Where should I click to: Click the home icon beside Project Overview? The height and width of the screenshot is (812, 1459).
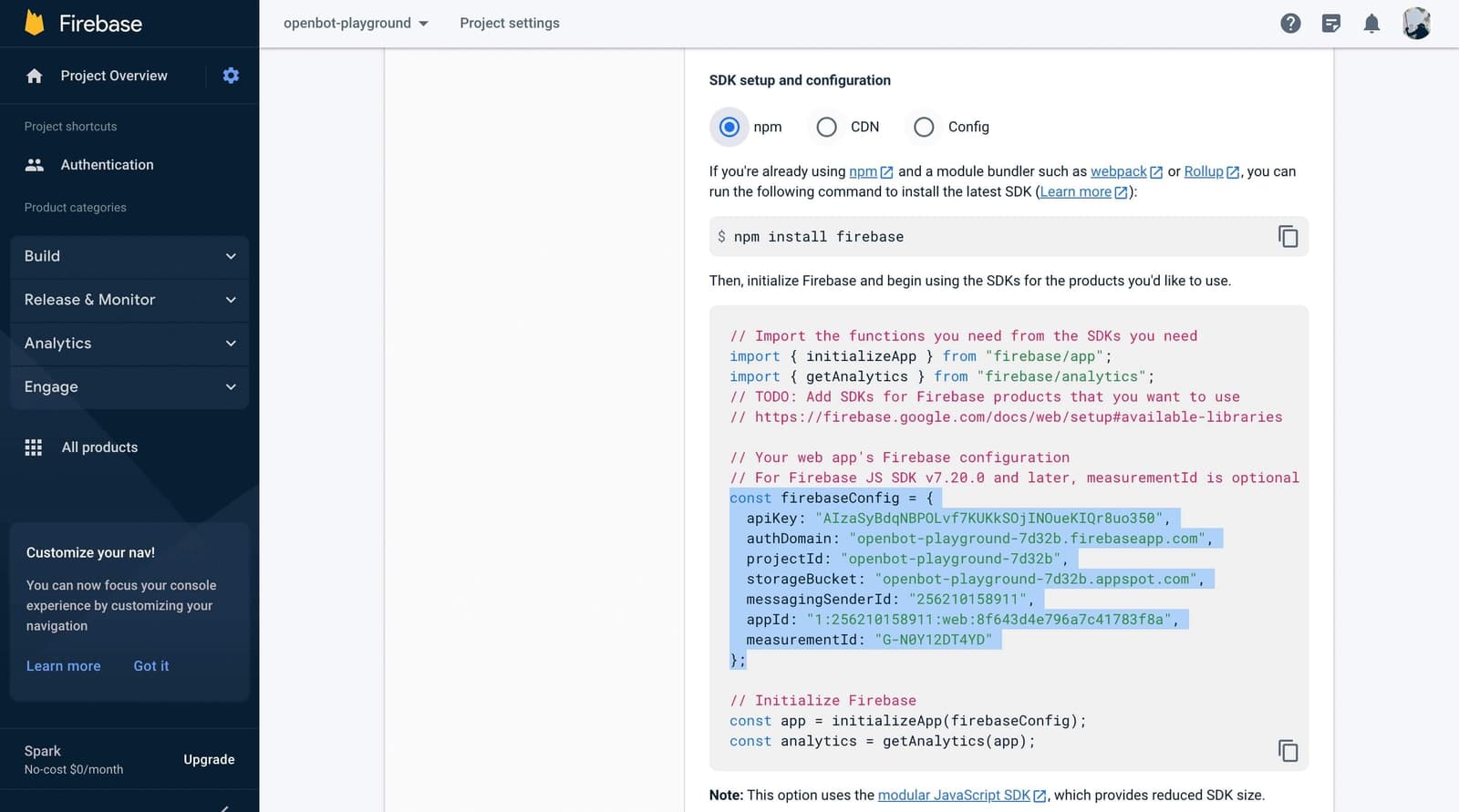[35, 76]
